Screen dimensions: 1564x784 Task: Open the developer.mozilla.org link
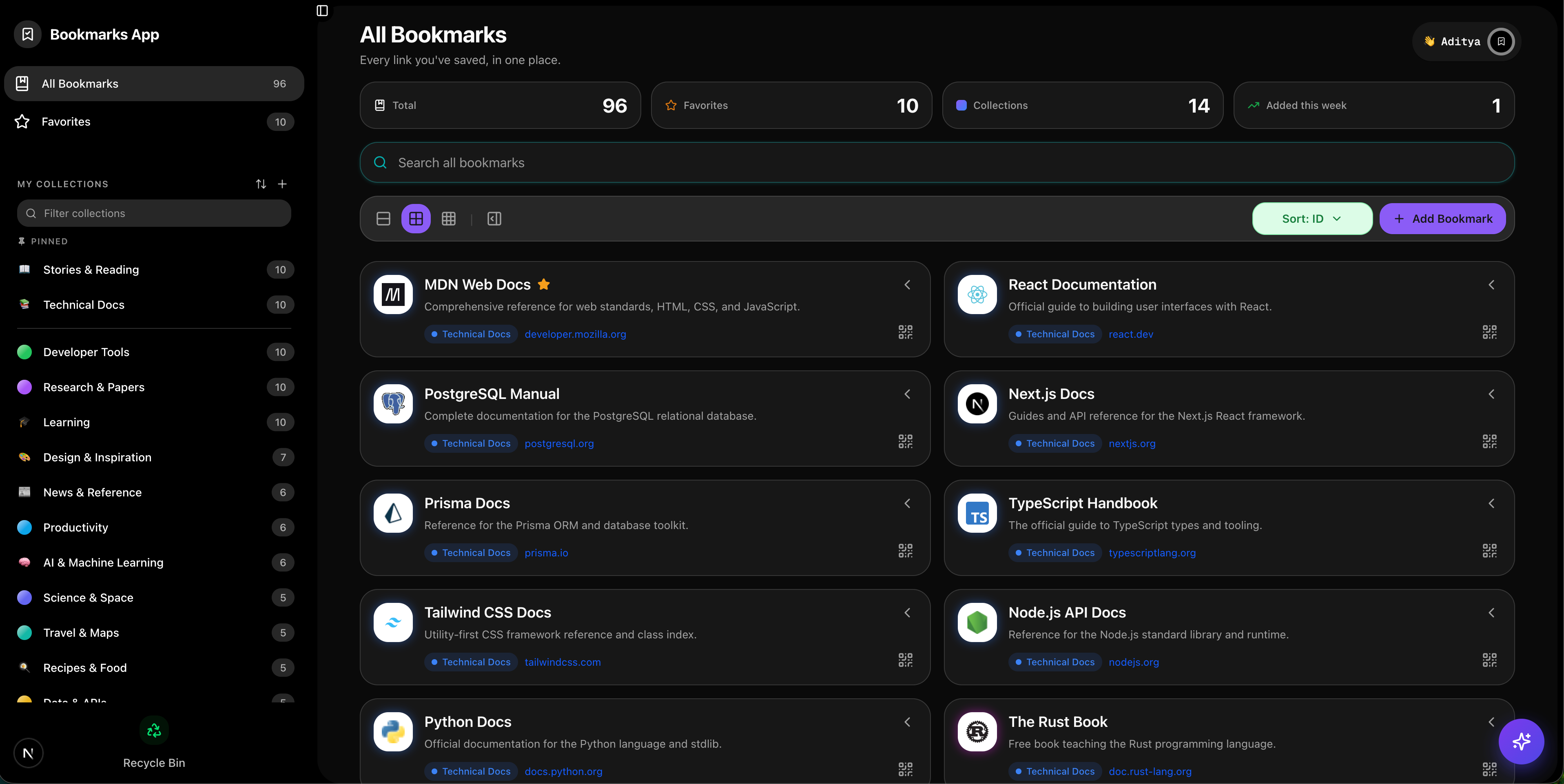(x=575, y=334)
